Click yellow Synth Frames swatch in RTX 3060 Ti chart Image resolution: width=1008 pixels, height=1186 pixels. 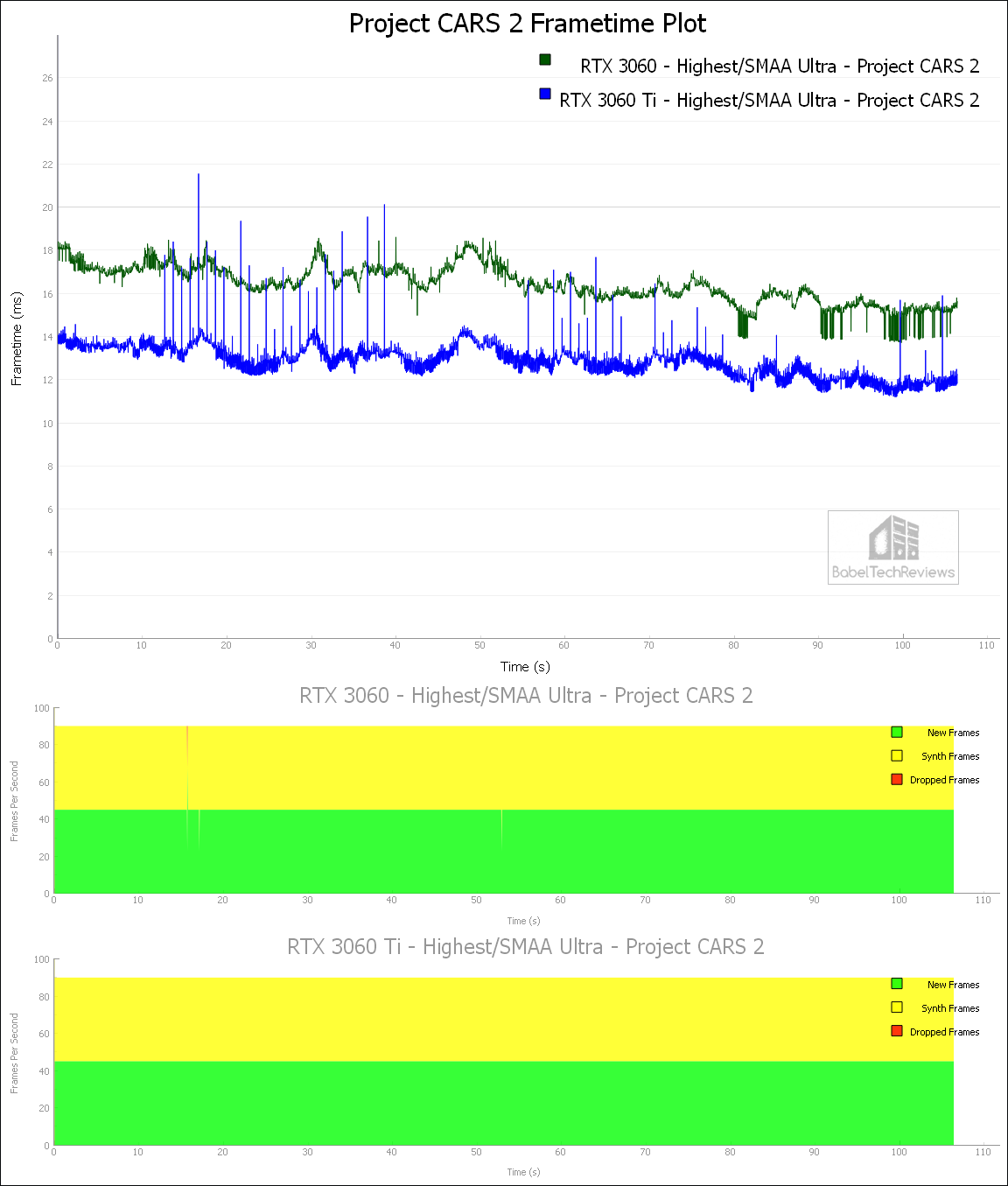coord(897,1007)
